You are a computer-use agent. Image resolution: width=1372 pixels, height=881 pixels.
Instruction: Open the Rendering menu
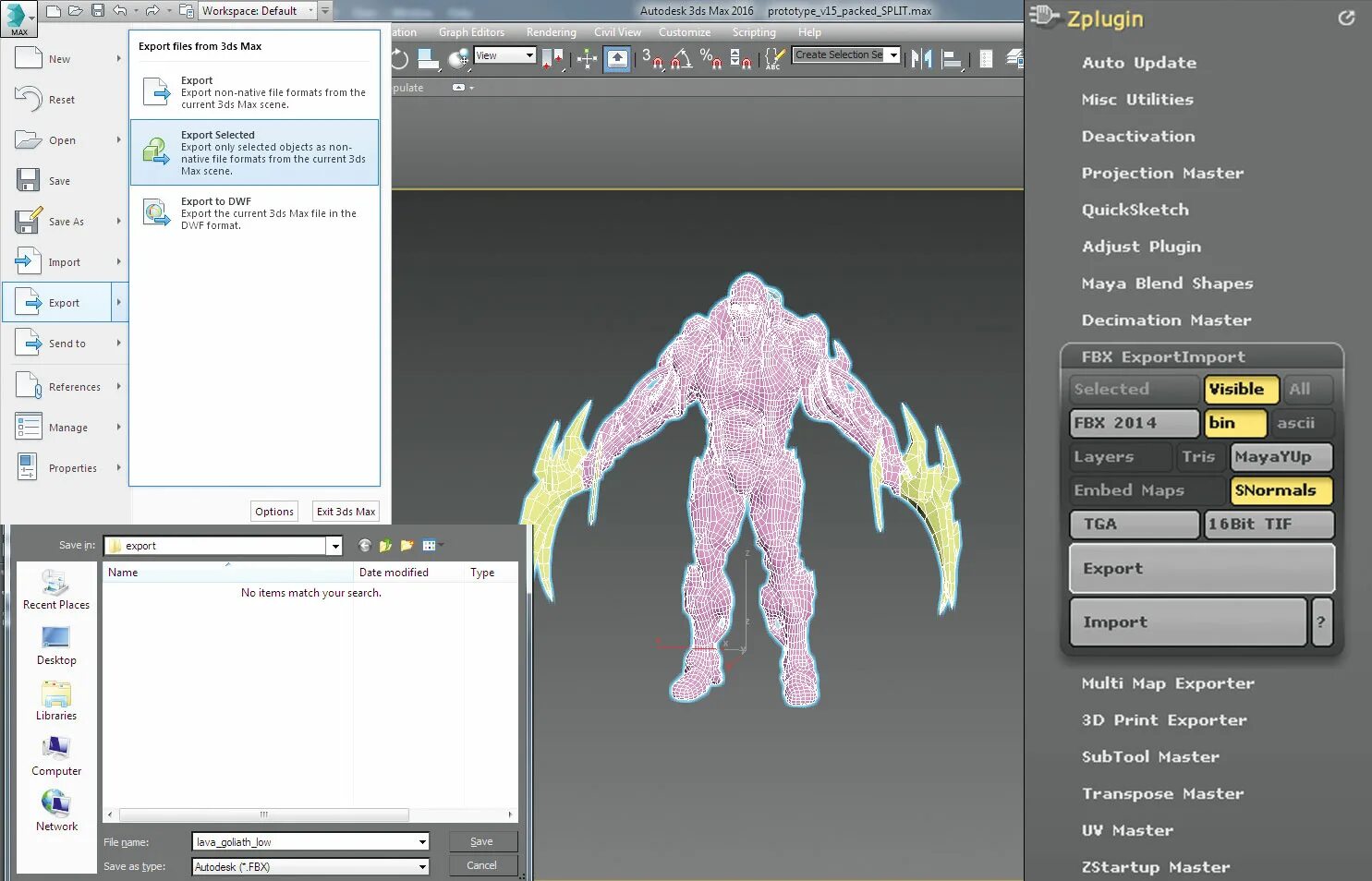551,32
